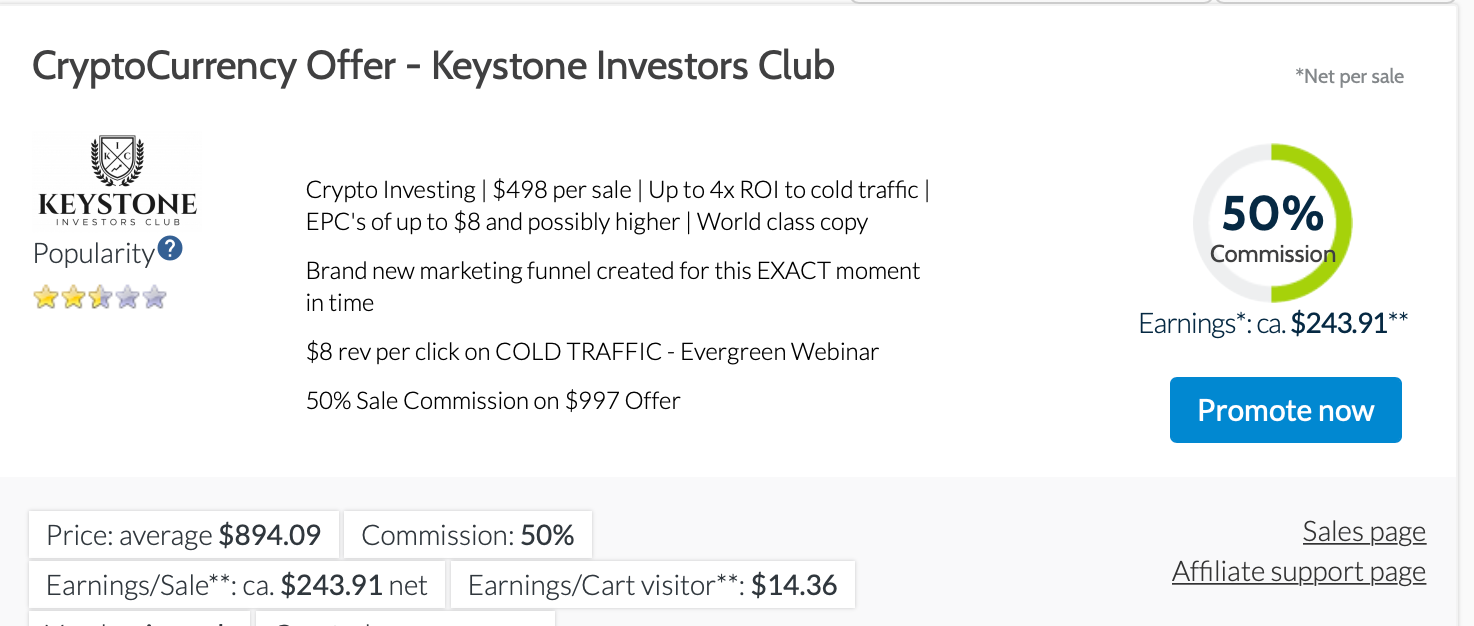
Task: Click the first gold popularity star
Action: pos(45,297)
